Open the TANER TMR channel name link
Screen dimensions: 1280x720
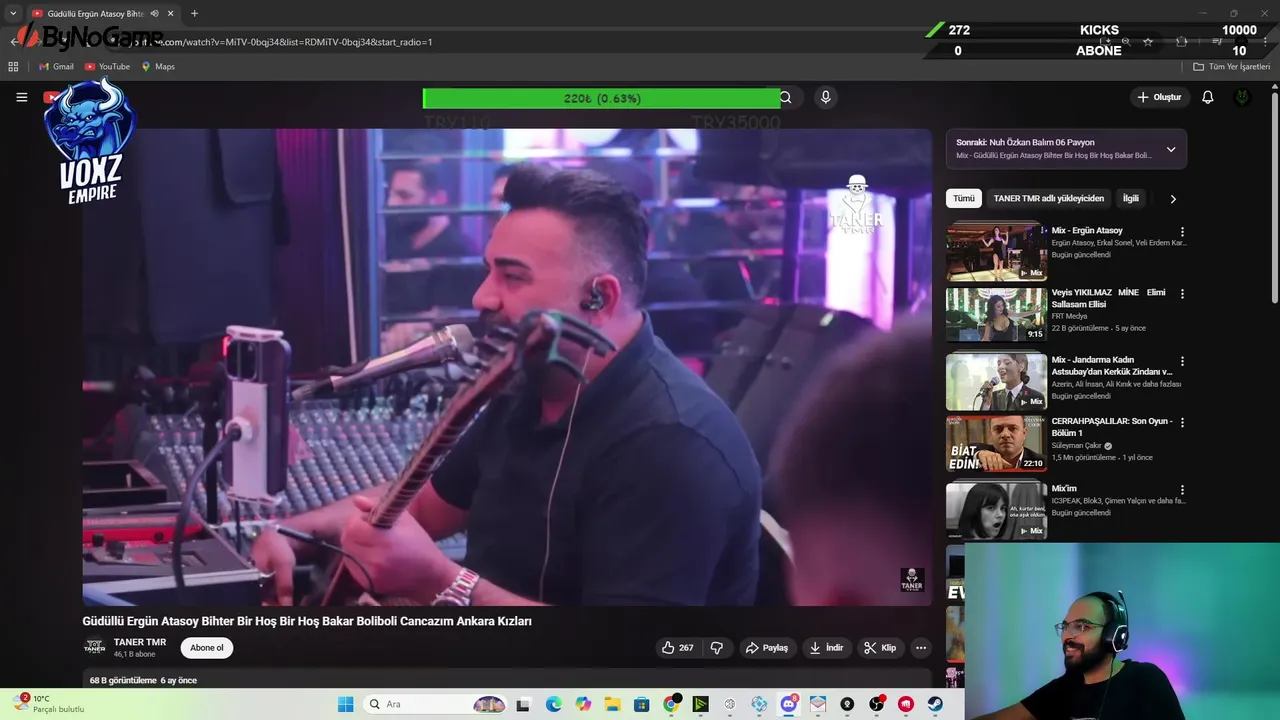coord(140,642)
